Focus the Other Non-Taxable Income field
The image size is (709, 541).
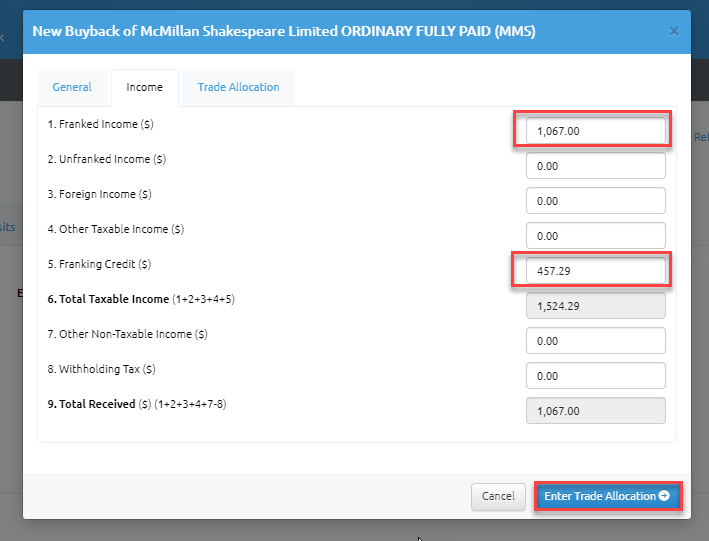[595, 341]
